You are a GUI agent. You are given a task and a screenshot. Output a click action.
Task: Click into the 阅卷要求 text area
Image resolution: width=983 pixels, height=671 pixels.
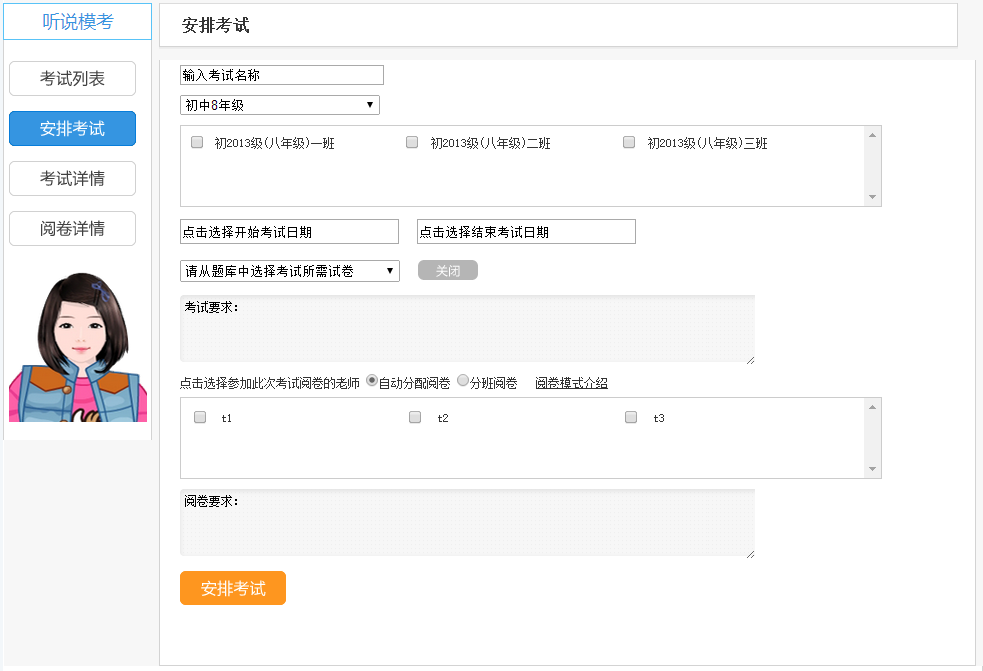467,522
